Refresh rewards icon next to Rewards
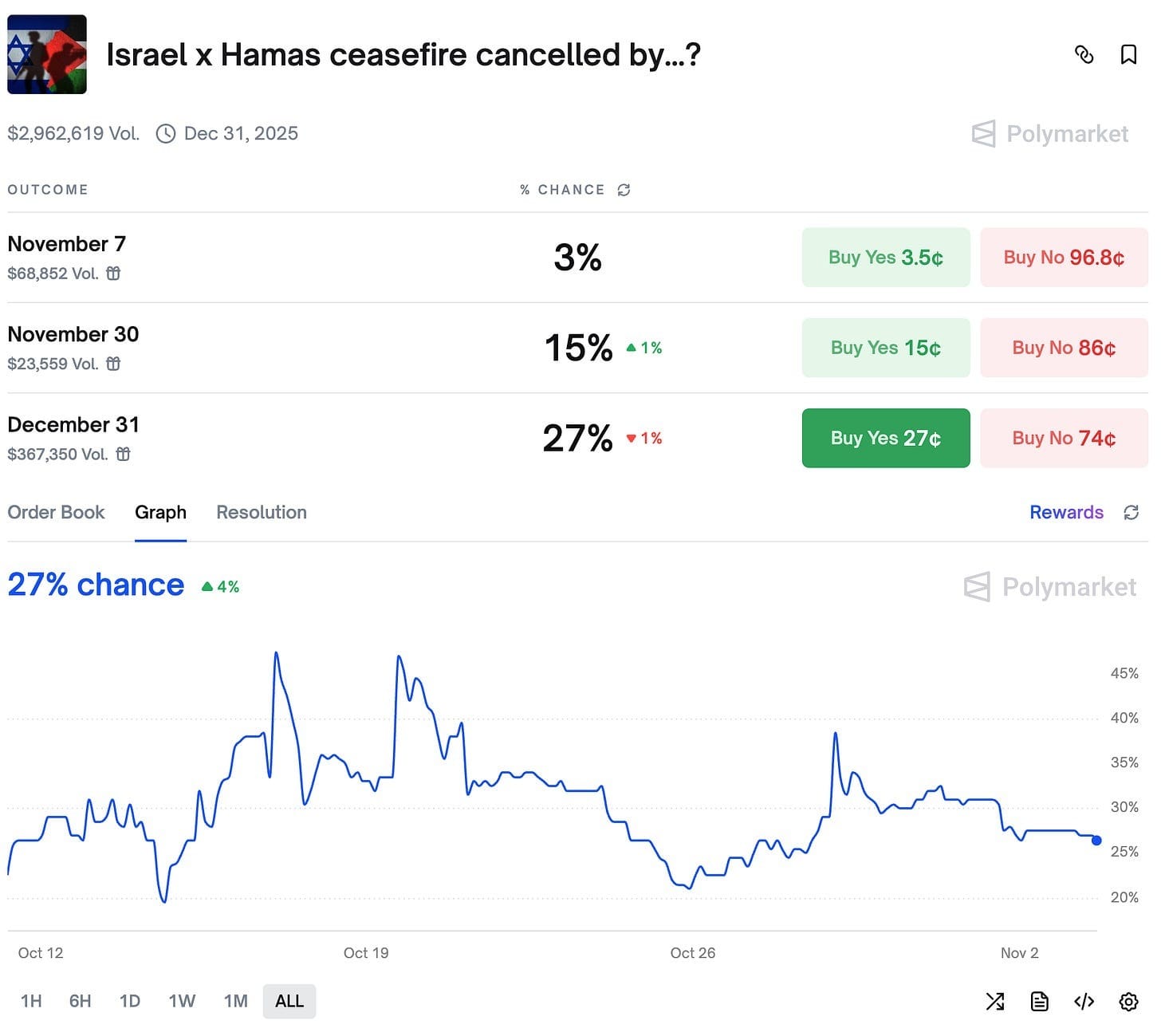Image resolution: width=1161 pixels, height=1036 pixels. (x=1131, y=513)
